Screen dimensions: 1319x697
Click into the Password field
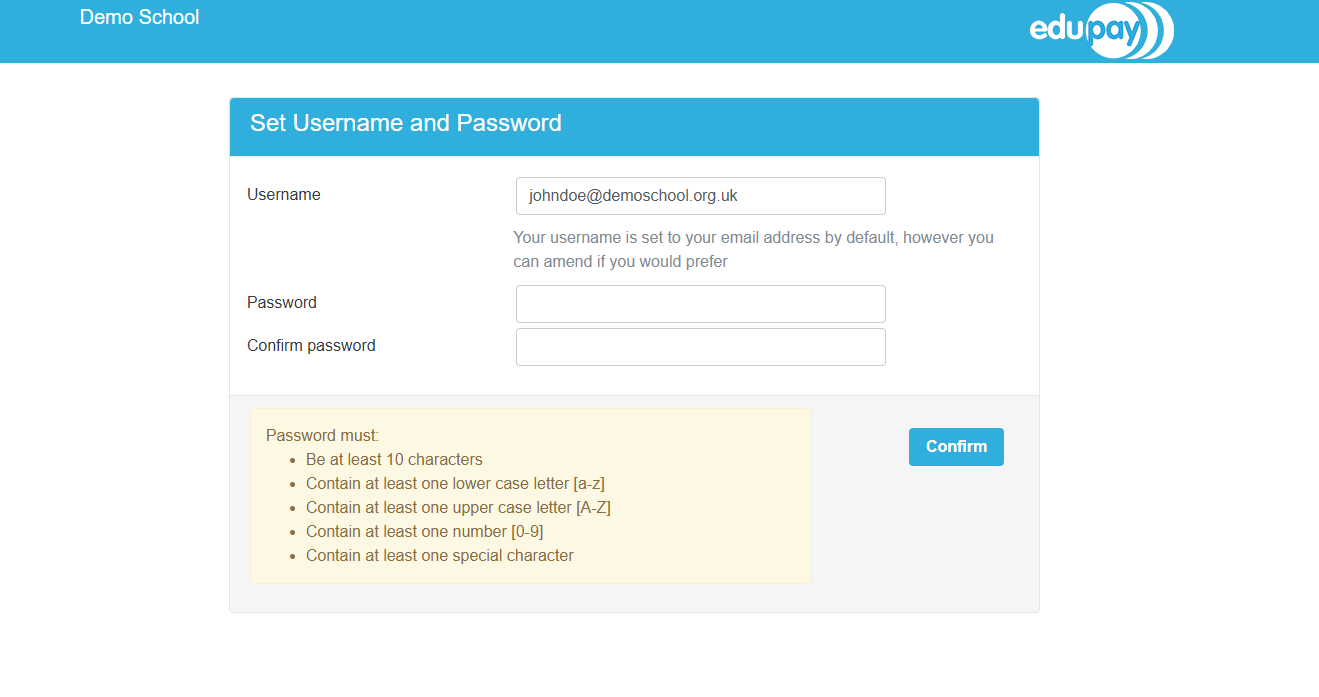click(x=700, y=304)
